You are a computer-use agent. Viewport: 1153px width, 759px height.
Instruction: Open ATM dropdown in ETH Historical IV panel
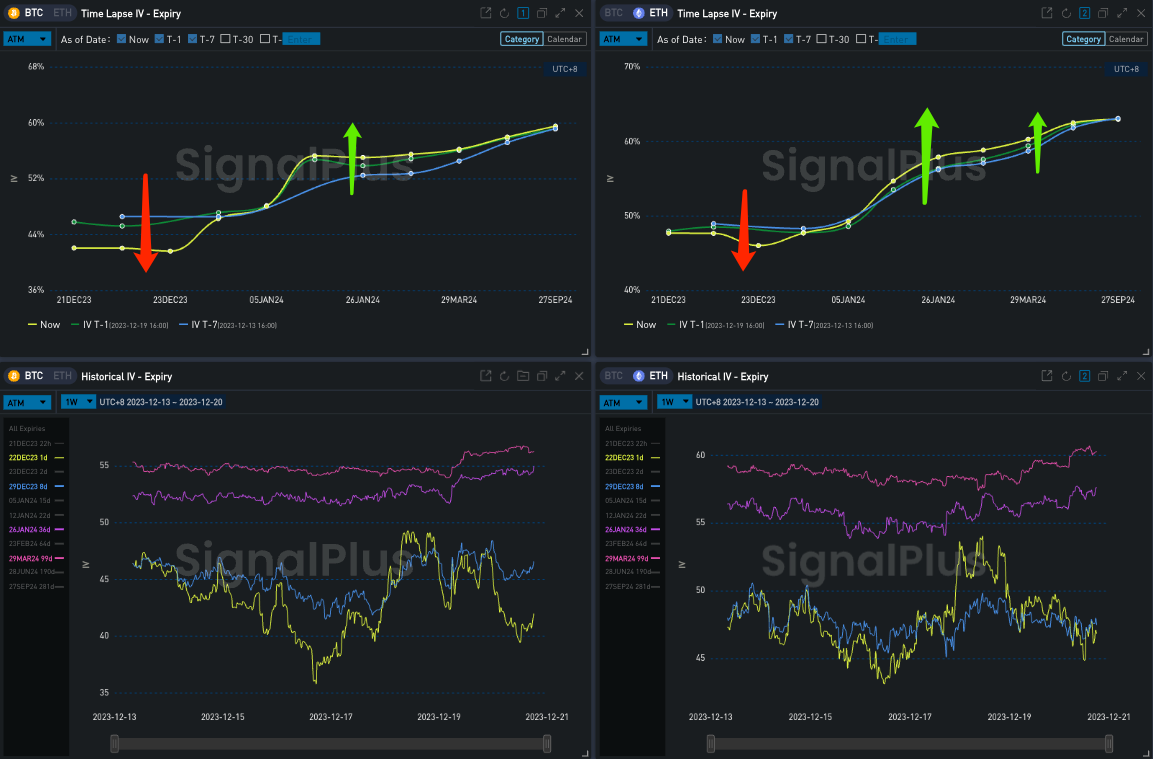click(x=622, y=402)
